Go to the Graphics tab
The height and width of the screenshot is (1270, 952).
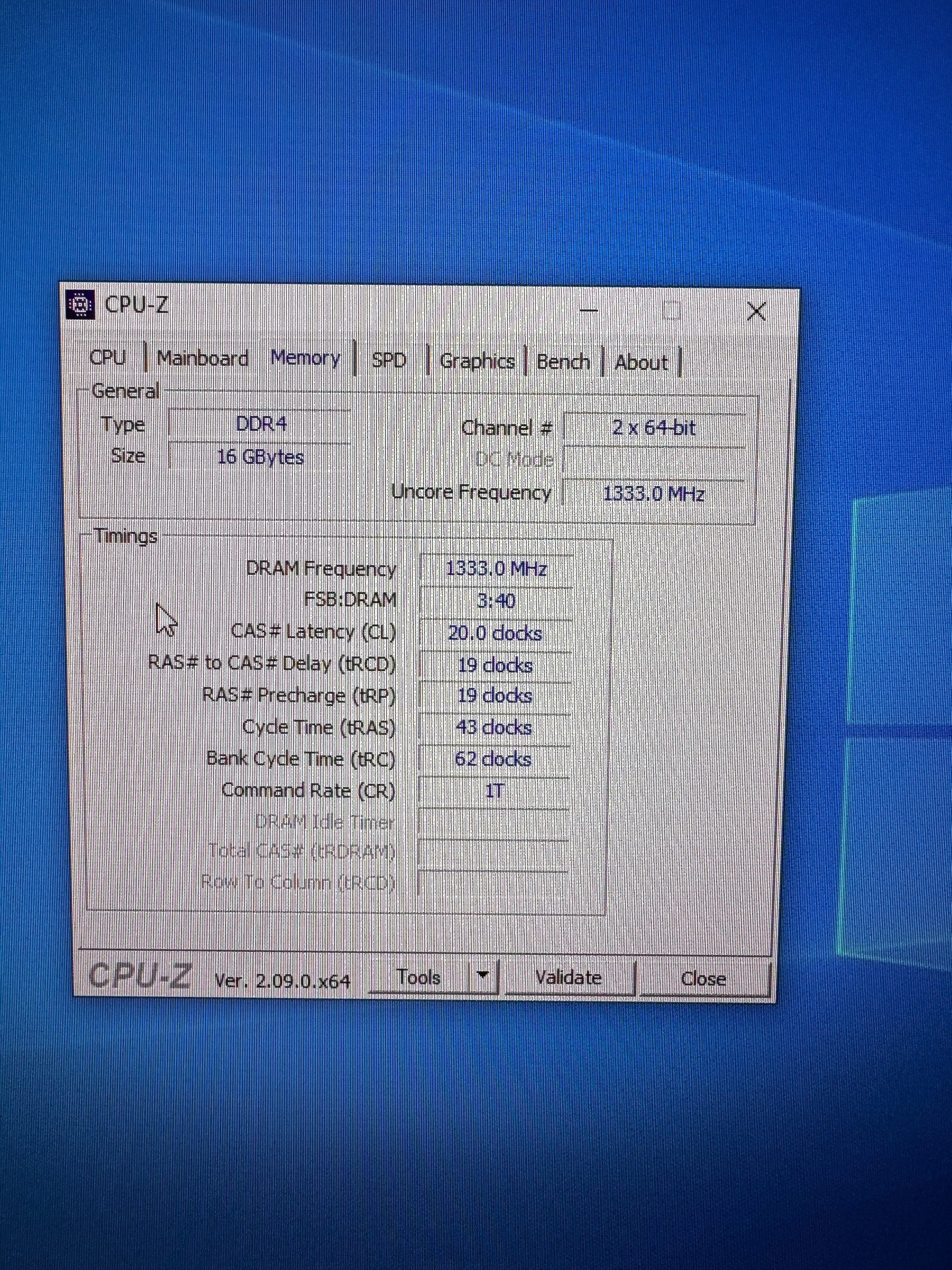tap(477, 361)
